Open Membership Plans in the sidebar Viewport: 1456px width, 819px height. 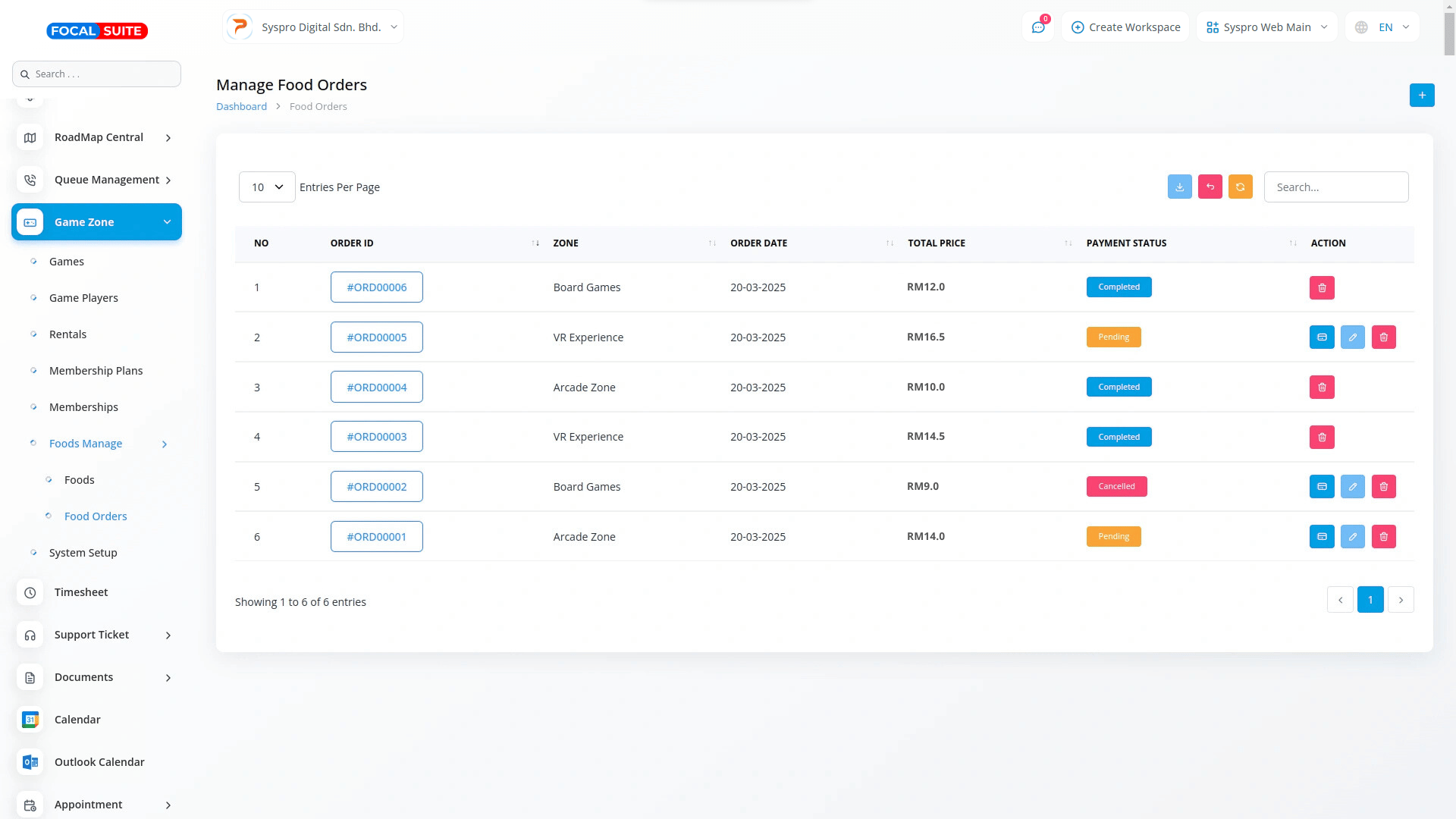(96, 371)
